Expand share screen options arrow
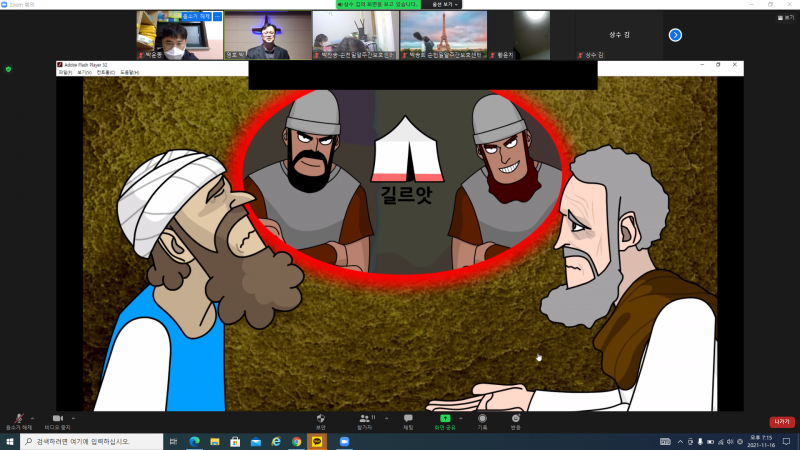Image resolution: width=800 pixels, height=450 pixels. tap(461, 418)
